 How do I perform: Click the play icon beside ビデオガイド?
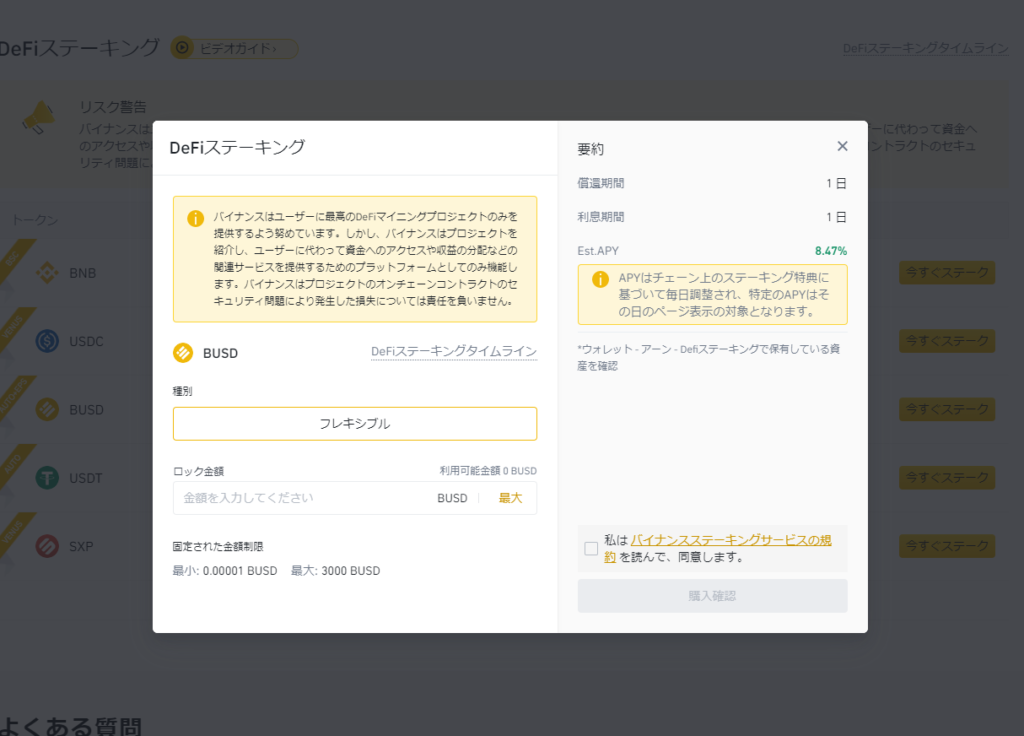[182, 48]
